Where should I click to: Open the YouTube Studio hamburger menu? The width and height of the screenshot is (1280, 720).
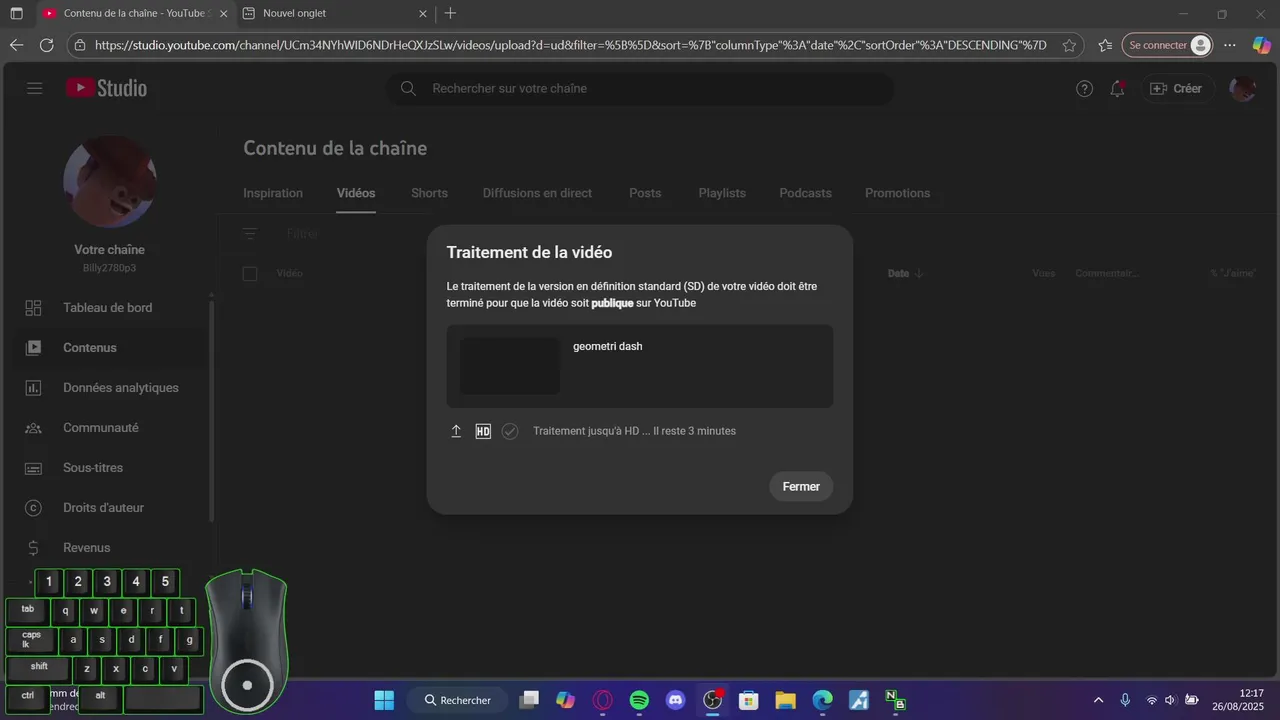tap(35, 88)
